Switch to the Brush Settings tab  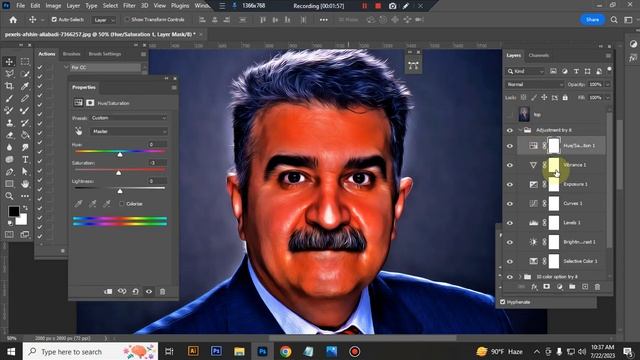point(104,54)
